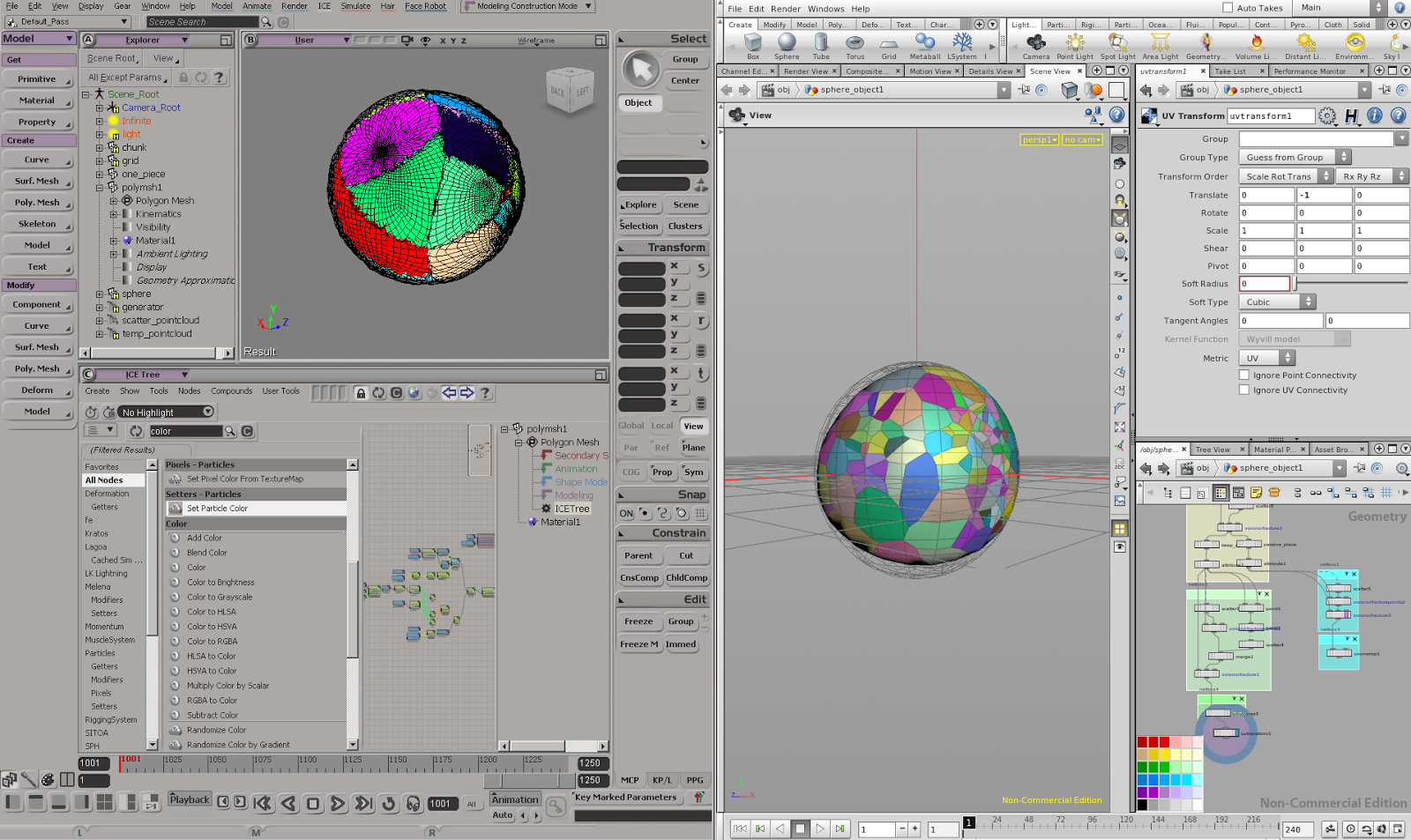This screenshot has width=1411, height=840.
Task: Add an Area Light
Action: pyautogui.click(x=1161, y=46)
